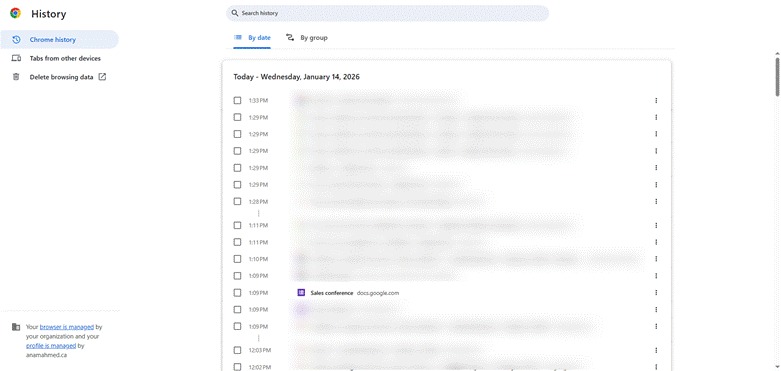Click the magnifier icon in search history

click(235, 13)
